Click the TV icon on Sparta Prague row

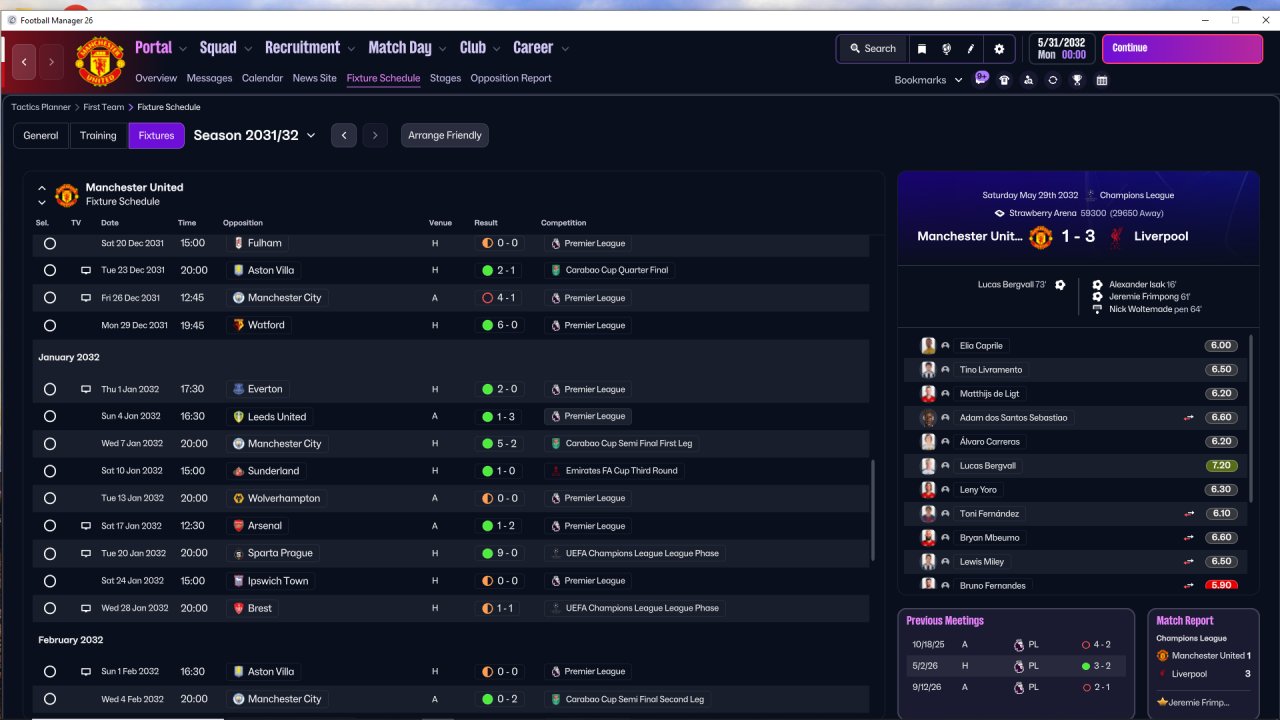click(86, 553)
